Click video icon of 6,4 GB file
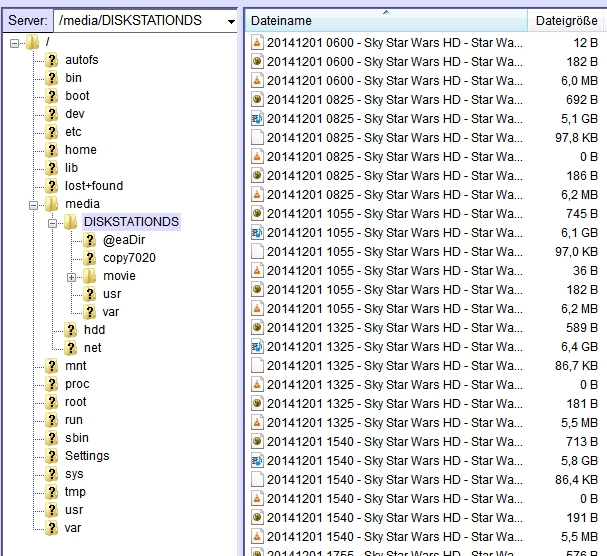The width and height of the screenshot is (607, 556). tap(257, 347)
